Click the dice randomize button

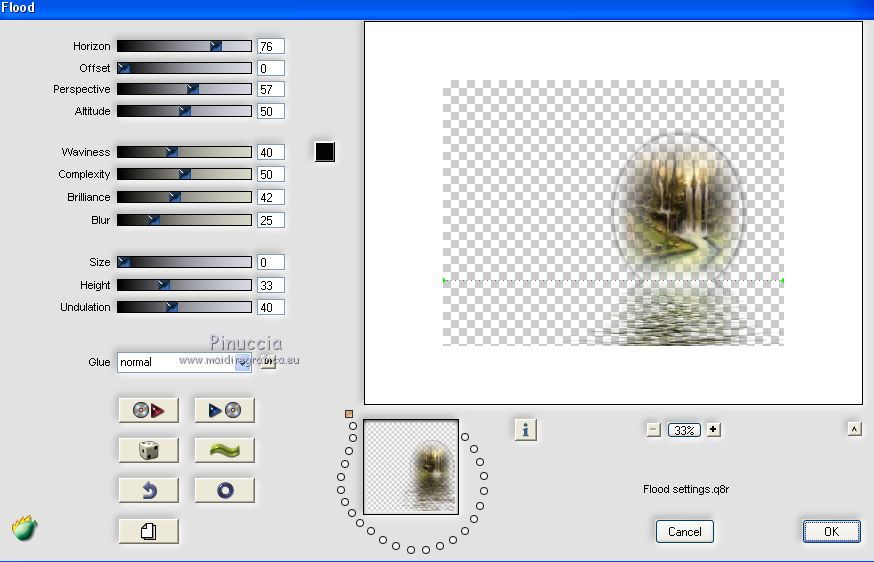tap(149, 450)
